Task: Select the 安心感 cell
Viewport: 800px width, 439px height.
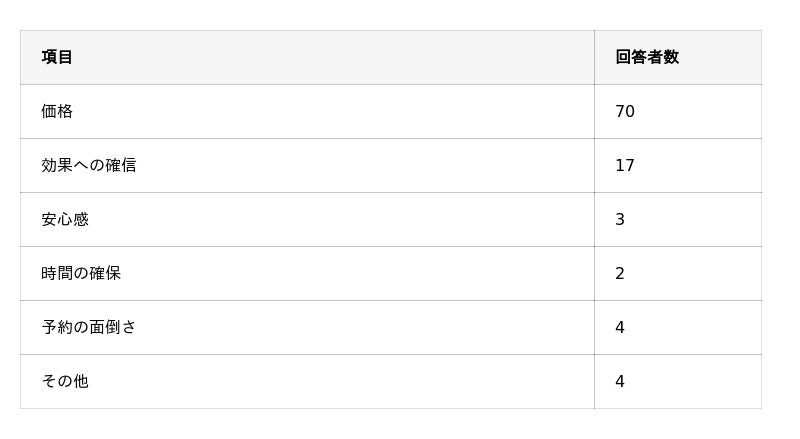Action: [65, 219]
